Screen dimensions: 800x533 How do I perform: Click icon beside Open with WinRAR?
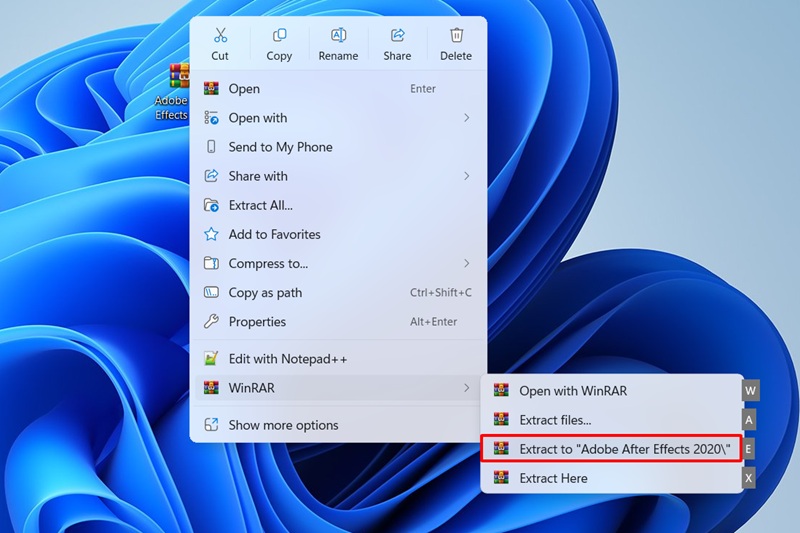pyautogui.click(x=501, y=391)
